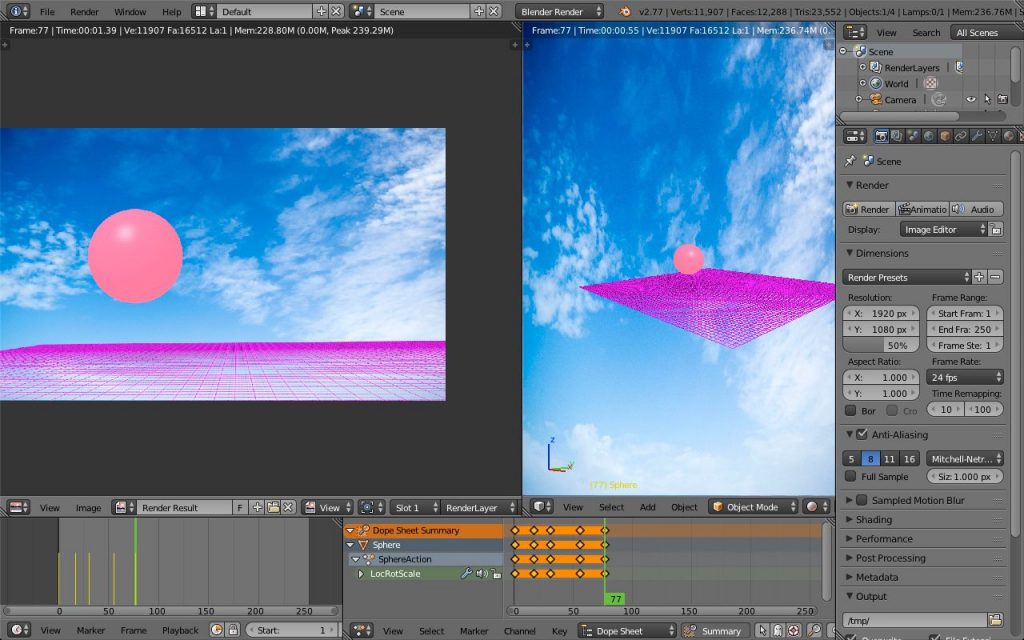
Task: Click the wrench modifier icon on LocRotScale
Action: [467, 572]
